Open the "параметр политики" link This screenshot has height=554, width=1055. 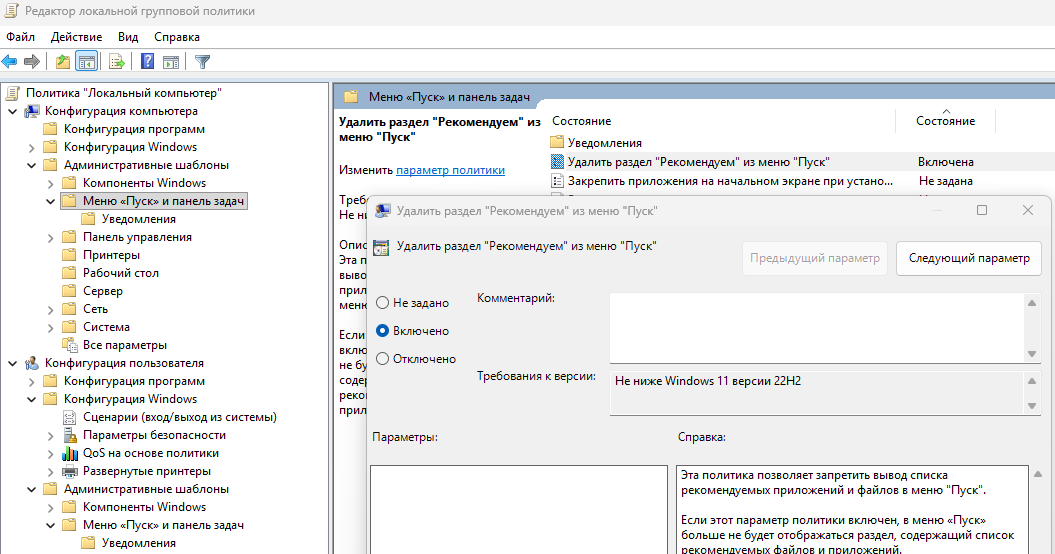tap(450, 170)
